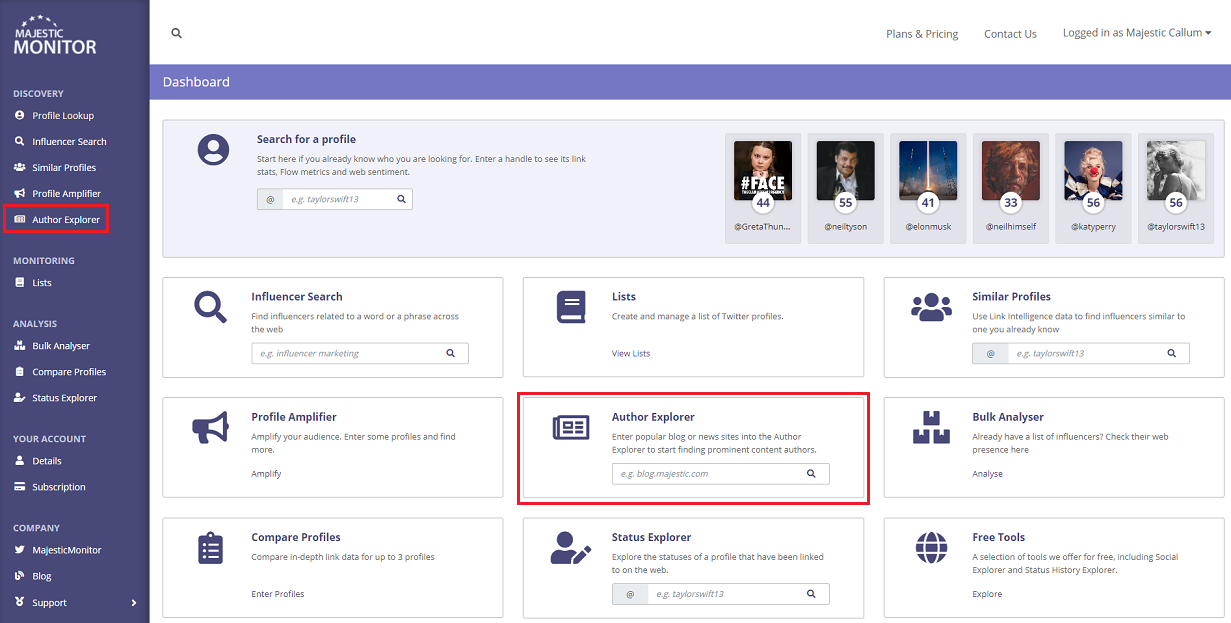The height and width of the screenshot is (623, 1231).
Task: Click the Influencer Search sidebar icon
Action: [x=20, y=141]
